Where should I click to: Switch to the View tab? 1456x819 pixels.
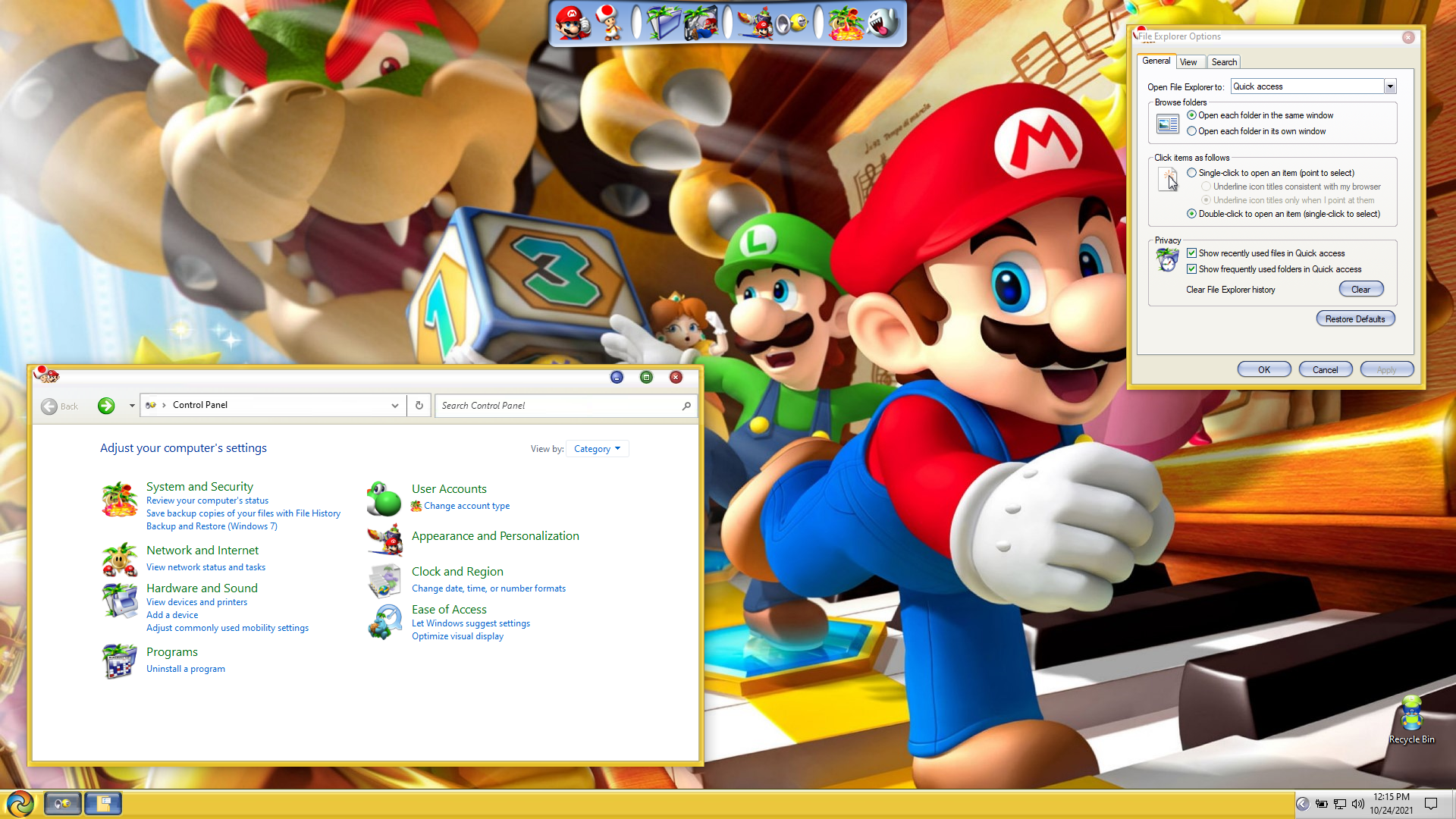click(x=1188, y=62)
